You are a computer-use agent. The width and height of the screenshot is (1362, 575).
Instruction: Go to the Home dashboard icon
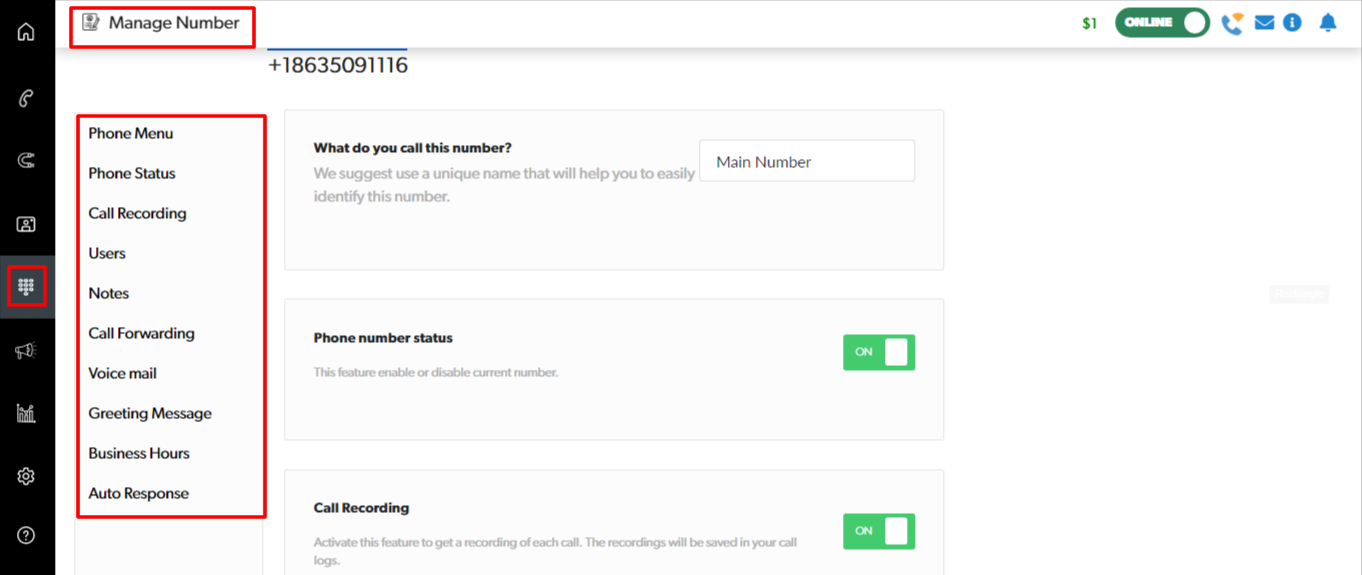tap(26, 32)
